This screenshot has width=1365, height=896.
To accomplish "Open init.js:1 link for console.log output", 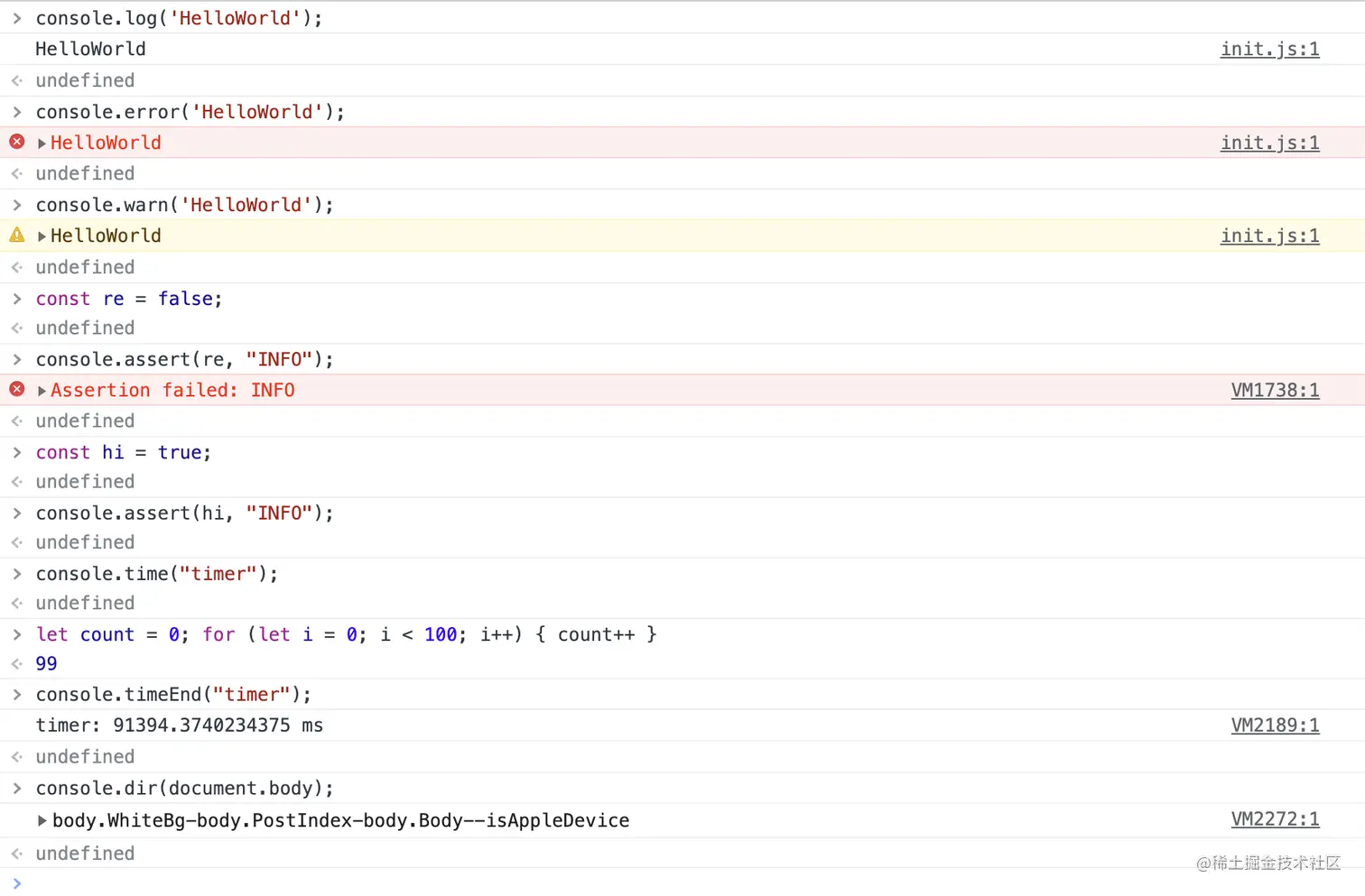I will pyautogui.click(x=1269, y=49).
